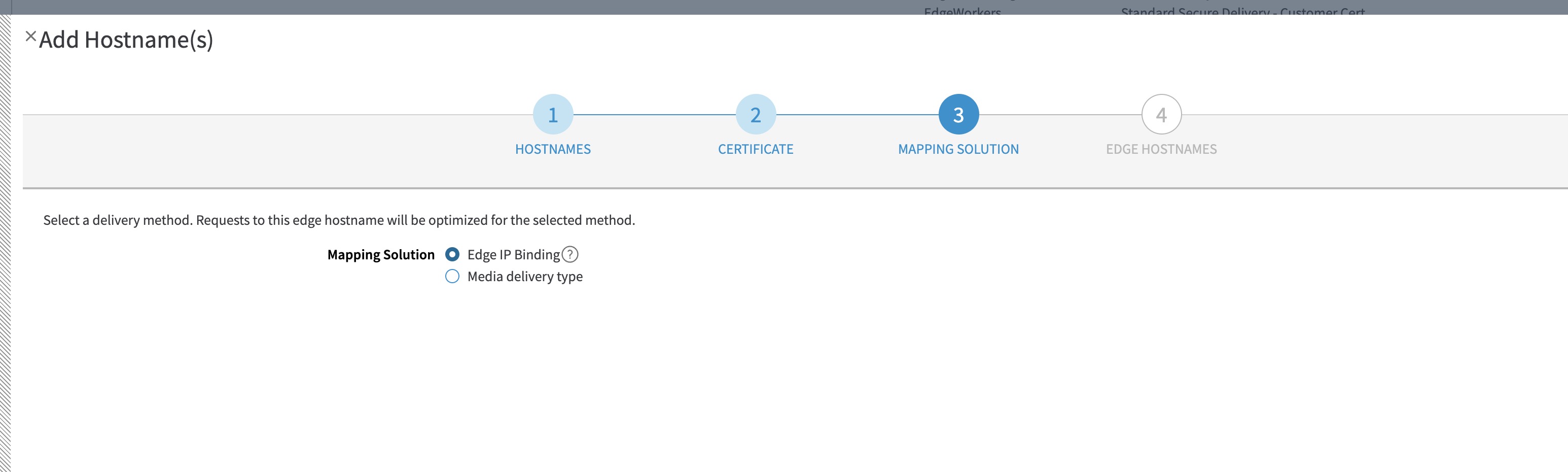Click the Mapping Solution field label
The image size is (1568, 472).
click(x=381, y=255)
